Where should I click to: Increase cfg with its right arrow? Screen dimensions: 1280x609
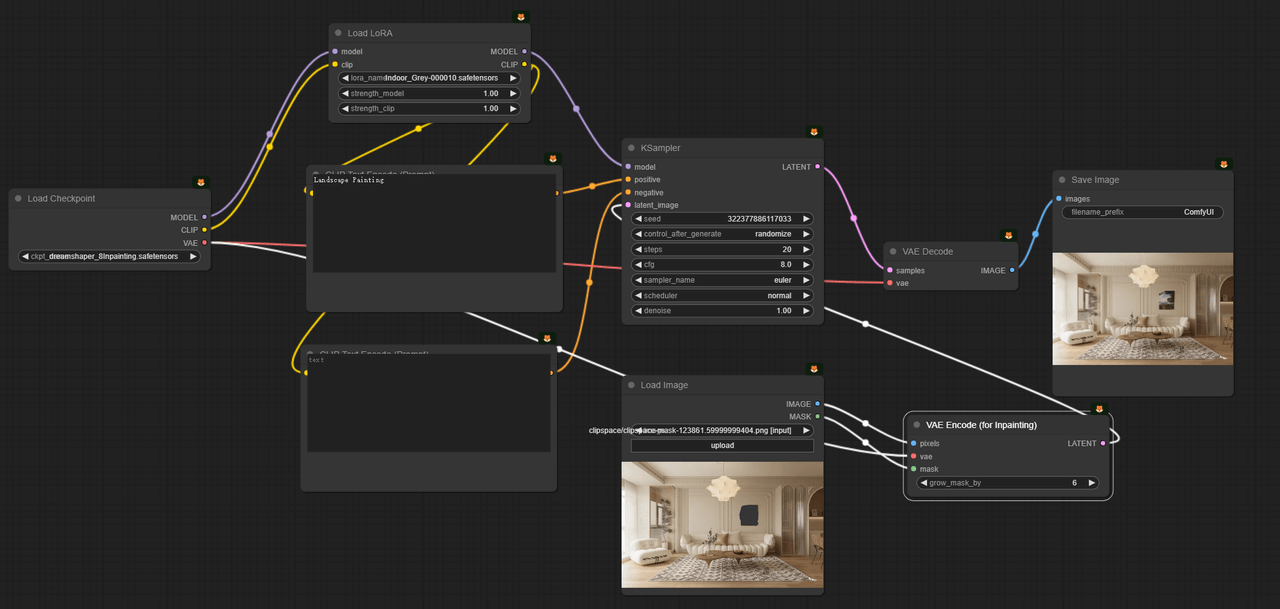[x=806, y=265]
